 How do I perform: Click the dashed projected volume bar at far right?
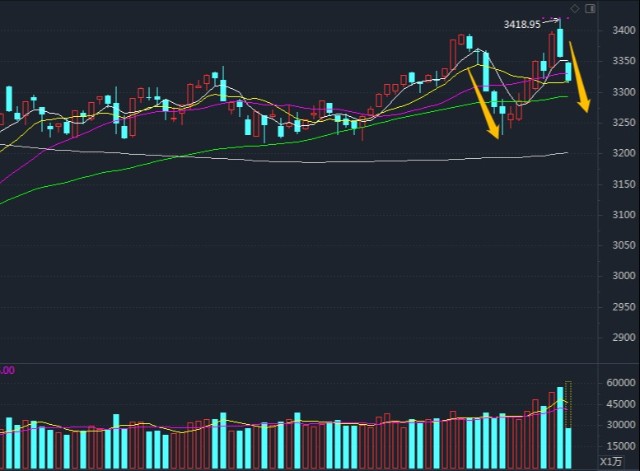point(569,400)
